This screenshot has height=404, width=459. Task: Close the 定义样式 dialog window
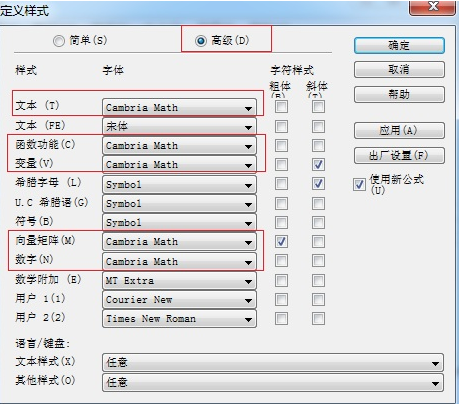click(432, 7)
